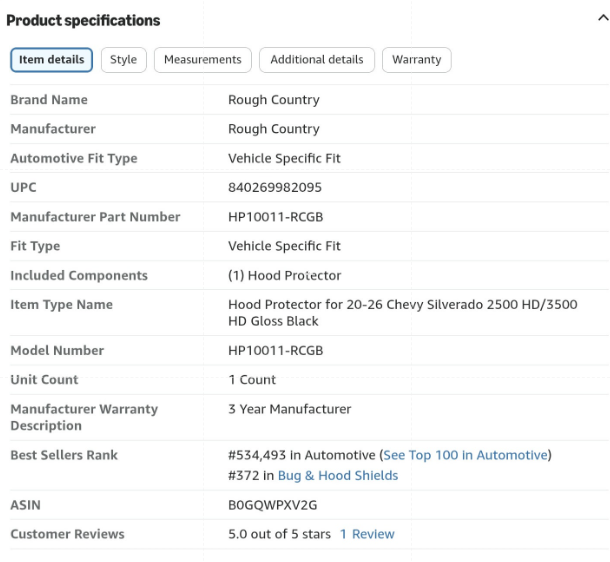This screenshot has width=610, height=562.
Task: Collapse the Product specifications section chevron
Action: [x=603, y=18]
